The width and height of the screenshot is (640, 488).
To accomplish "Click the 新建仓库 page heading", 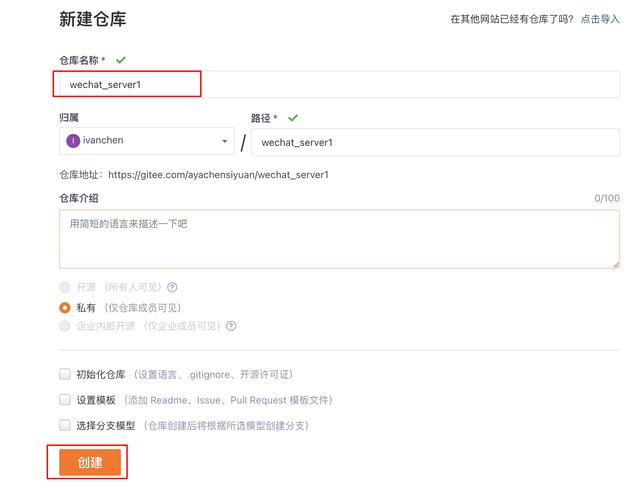I will coord(93,19).
